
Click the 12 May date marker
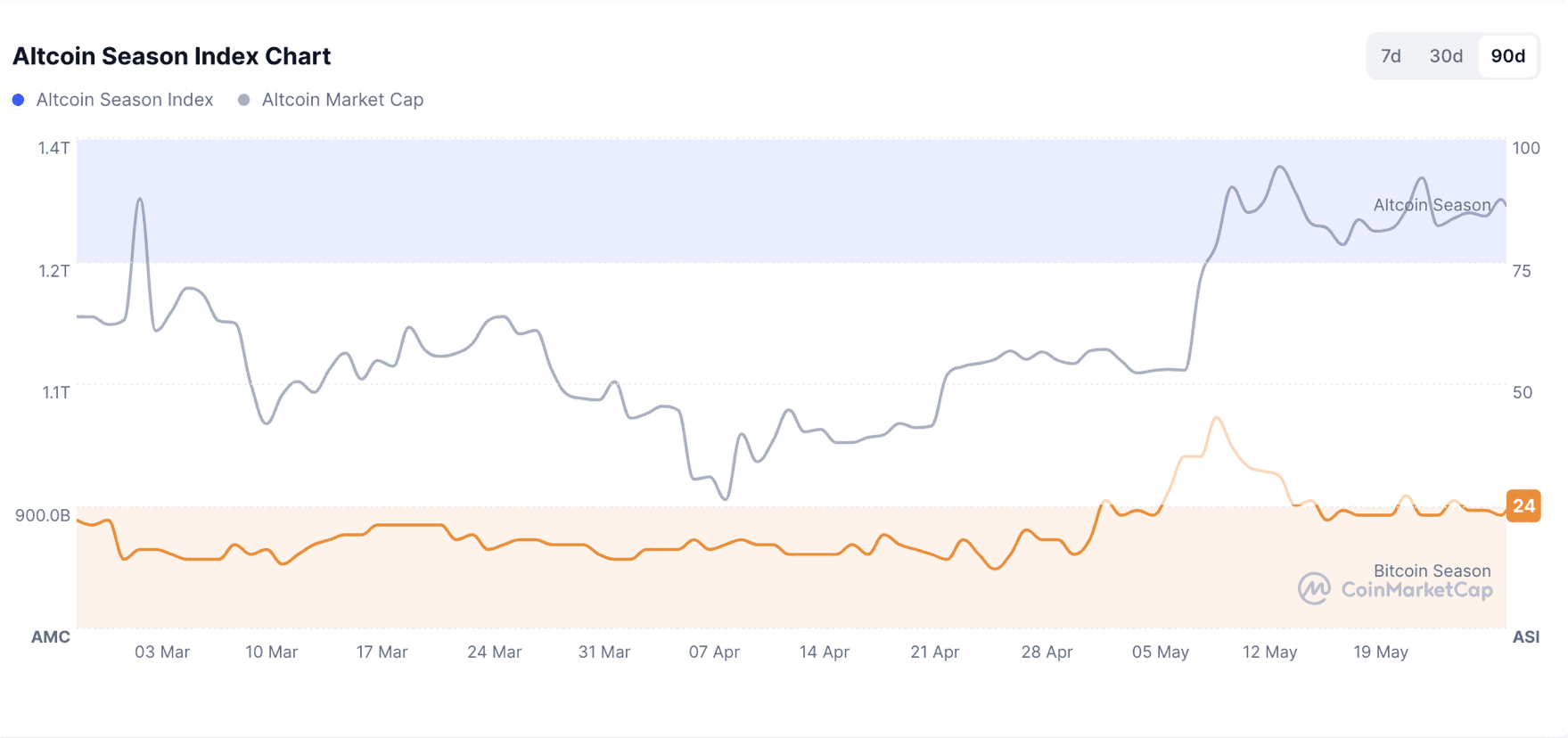(1269, 652)
